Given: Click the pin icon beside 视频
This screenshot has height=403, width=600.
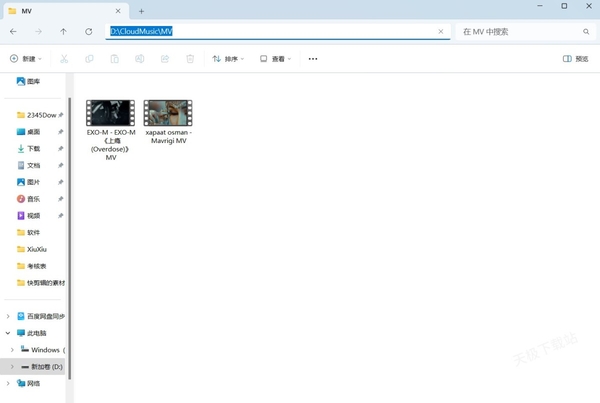Looking at the screenshot, I should tap(60, 216).
